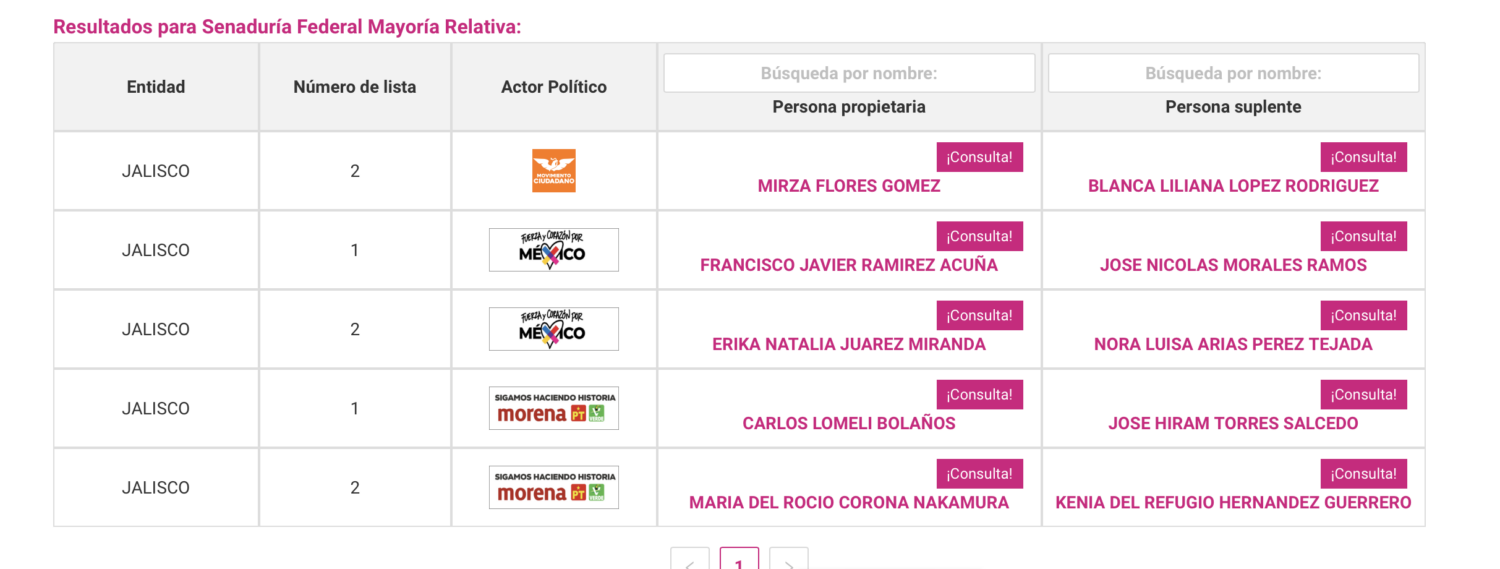Click the Movimiento Ciudadano party logo

(x=553, y=171)
